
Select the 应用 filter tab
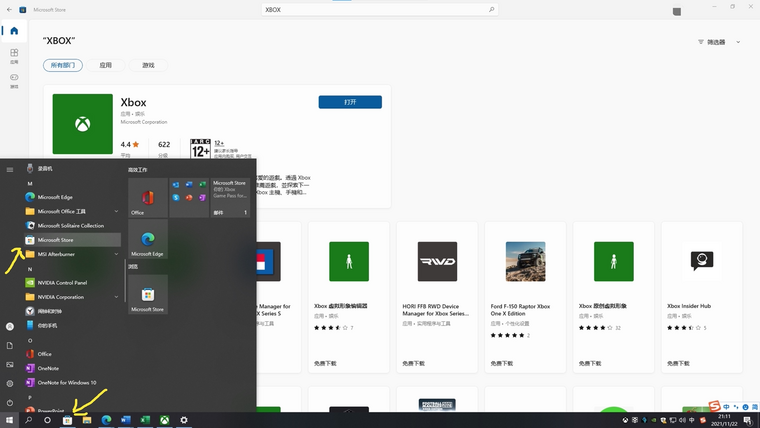(x=105, y=65)
